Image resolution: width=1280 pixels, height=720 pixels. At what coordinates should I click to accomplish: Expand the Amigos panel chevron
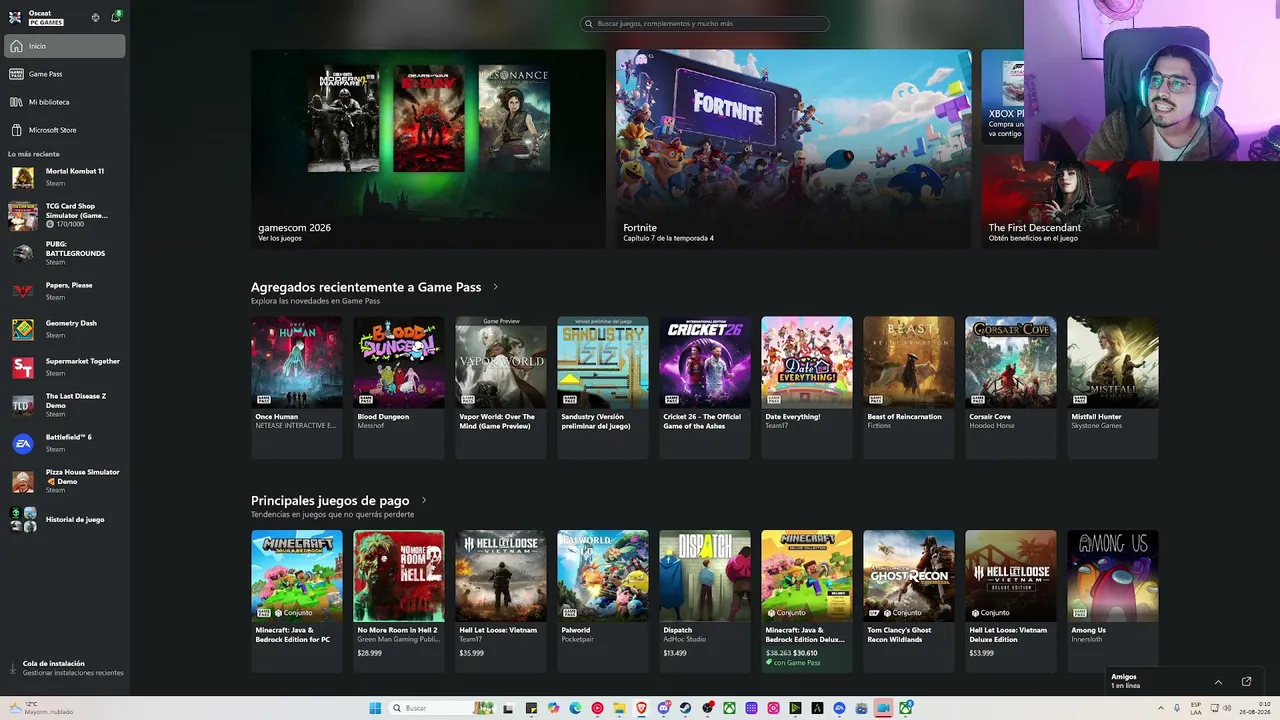click(x=1218, y=682)
